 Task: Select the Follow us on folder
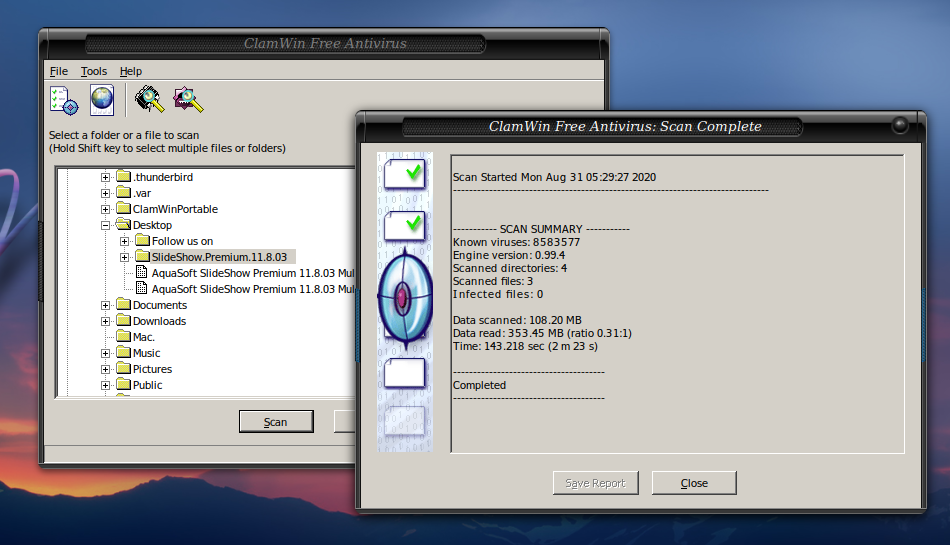[x=182, y=241]
